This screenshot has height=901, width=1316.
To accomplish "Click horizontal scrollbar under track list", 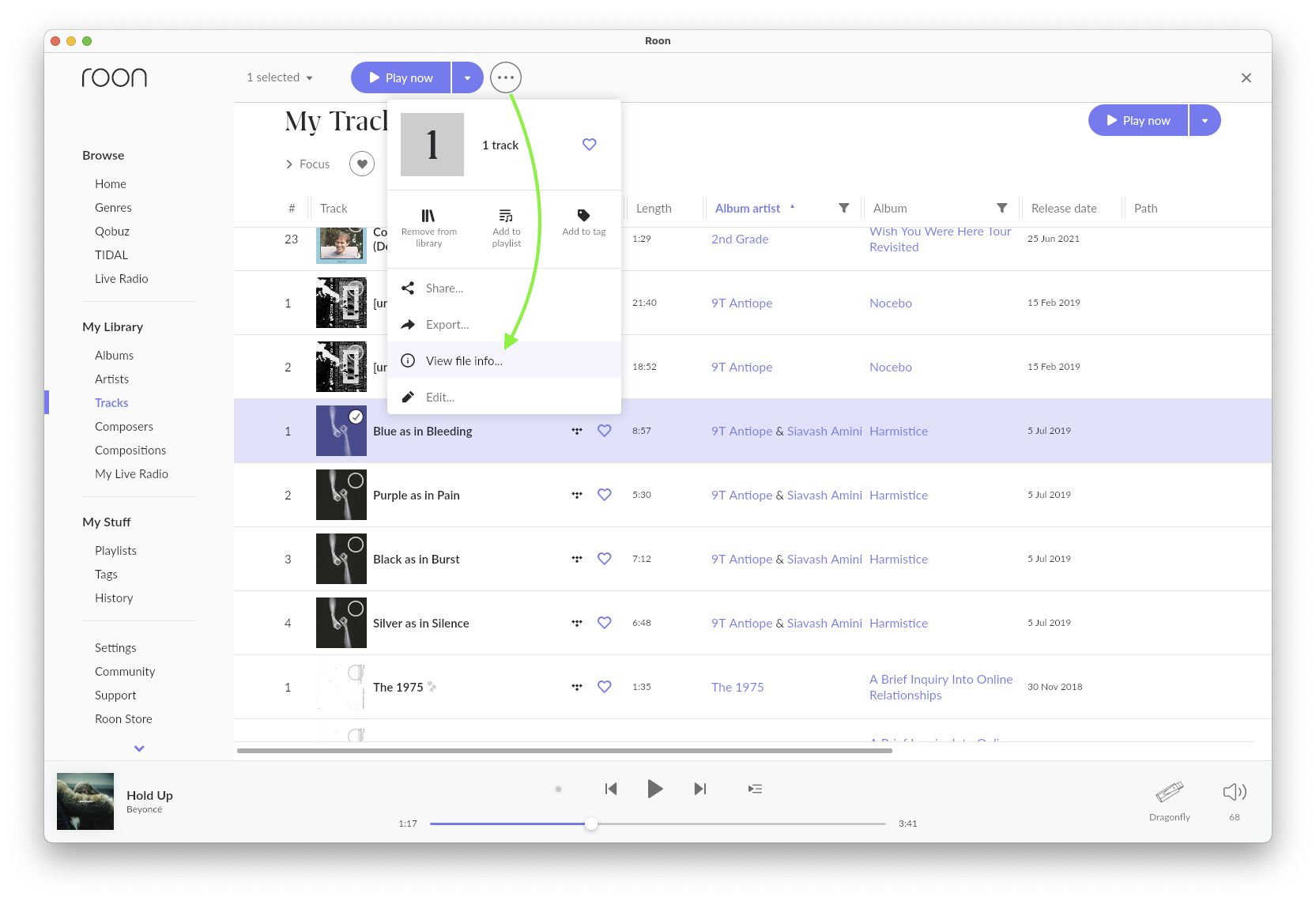I will click(564, 751).
